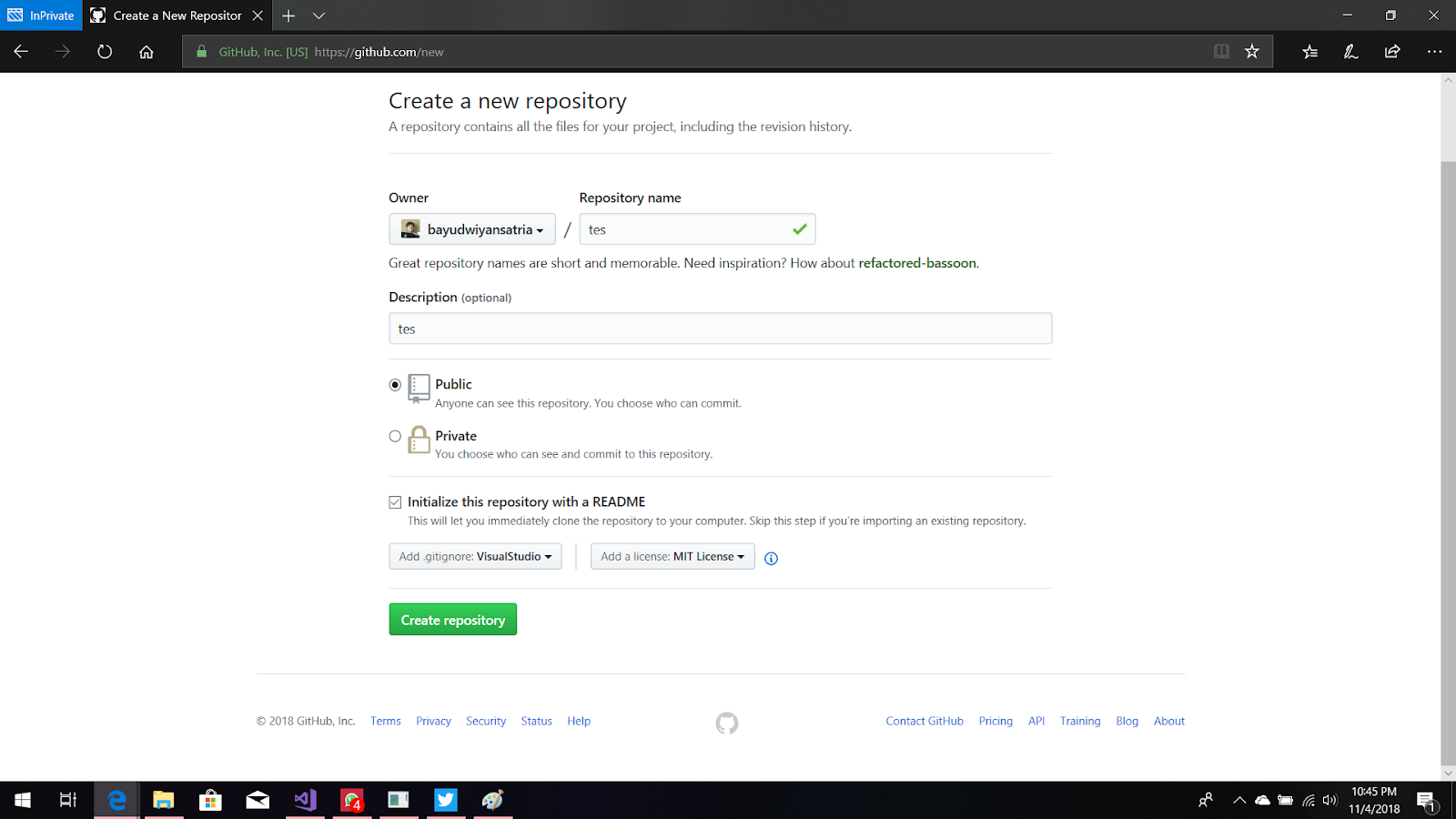Open WhatsApp from the taskbar
Image resolution: width=1456 pixels, height=819 pixels.
pos(351,800)
